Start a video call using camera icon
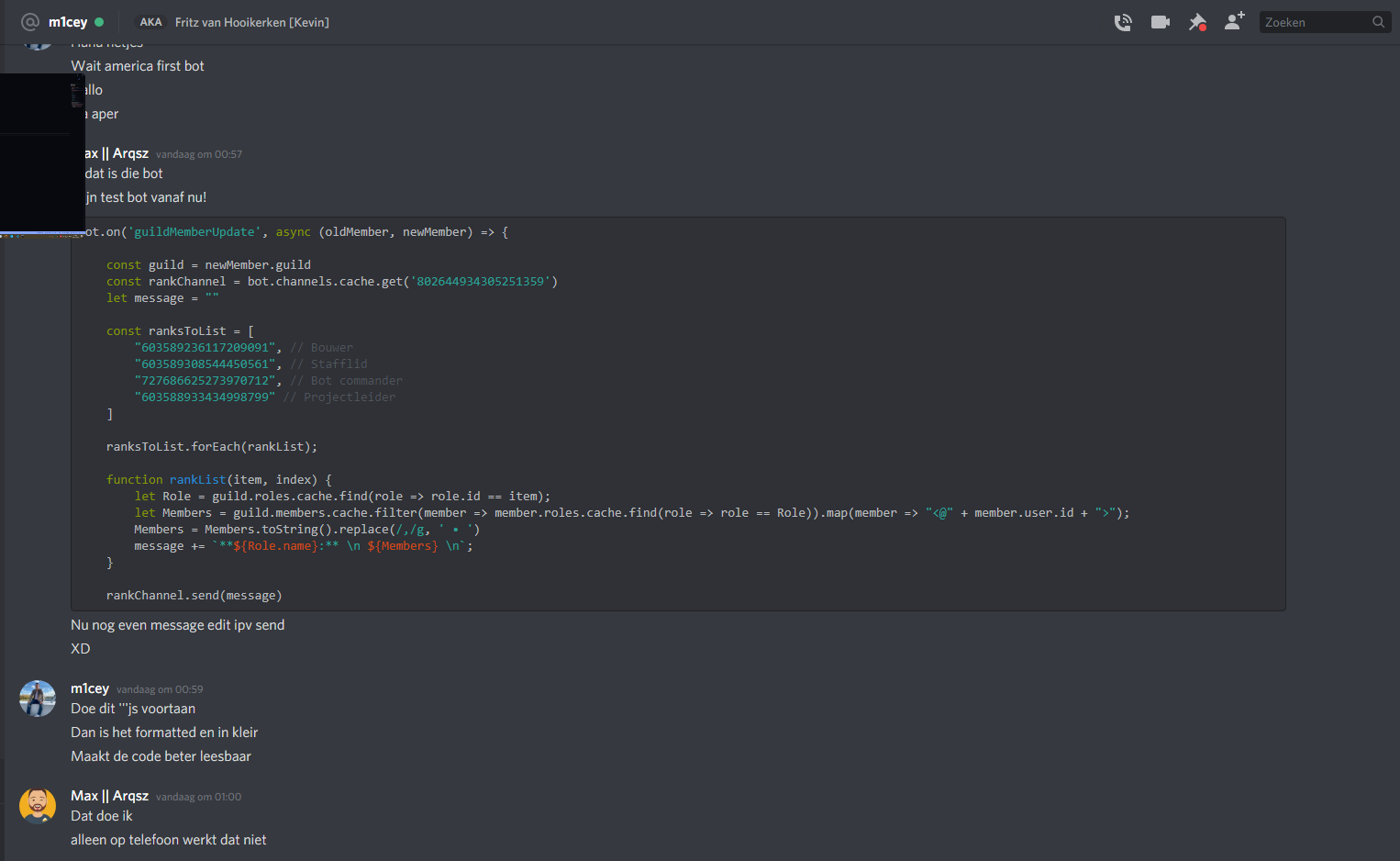This screenshot has width=1400, height=861. tap(1160, 22)
